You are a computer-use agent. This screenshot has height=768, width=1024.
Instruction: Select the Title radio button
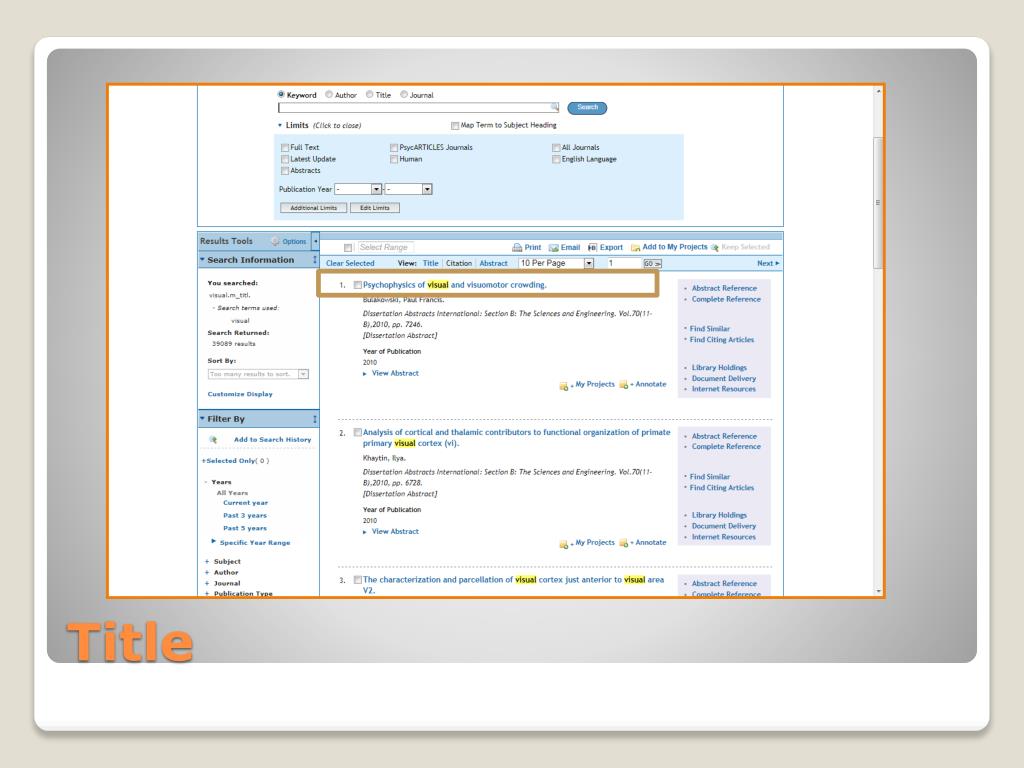[370, 94]
